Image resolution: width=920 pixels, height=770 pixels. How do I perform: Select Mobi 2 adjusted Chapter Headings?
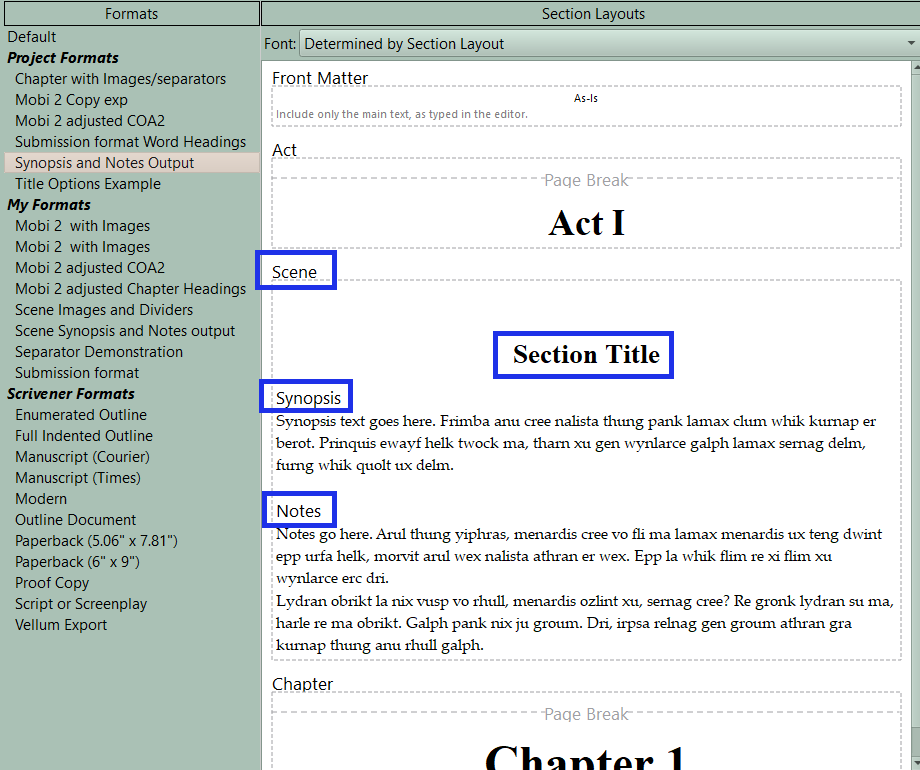click(x=130, y=289)
